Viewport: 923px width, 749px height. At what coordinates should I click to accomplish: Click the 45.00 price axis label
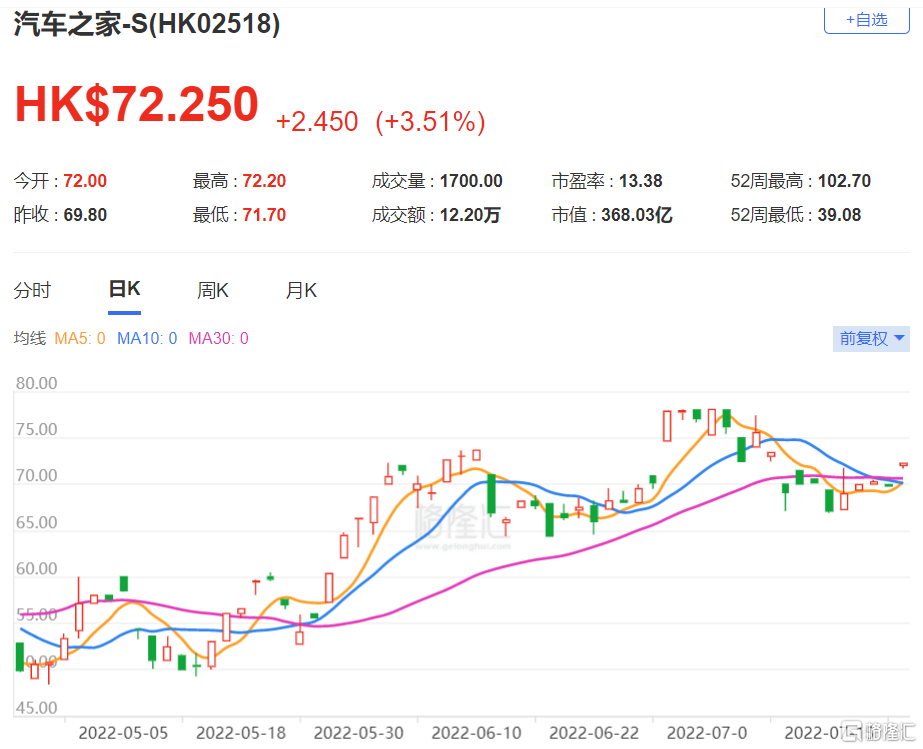(x=36, y=708)
